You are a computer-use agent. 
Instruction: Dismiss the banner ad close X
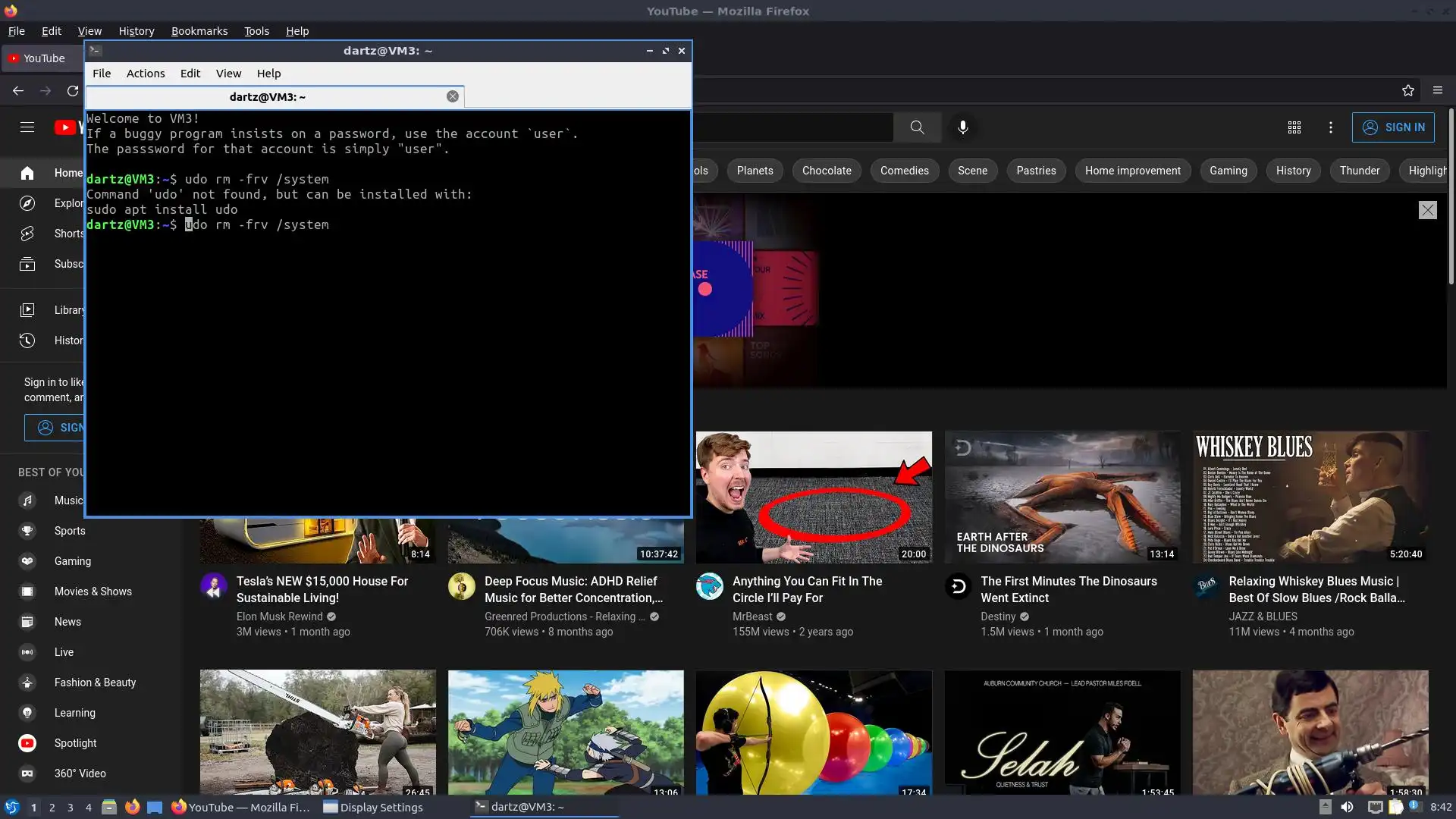(x=1427, y=210)
